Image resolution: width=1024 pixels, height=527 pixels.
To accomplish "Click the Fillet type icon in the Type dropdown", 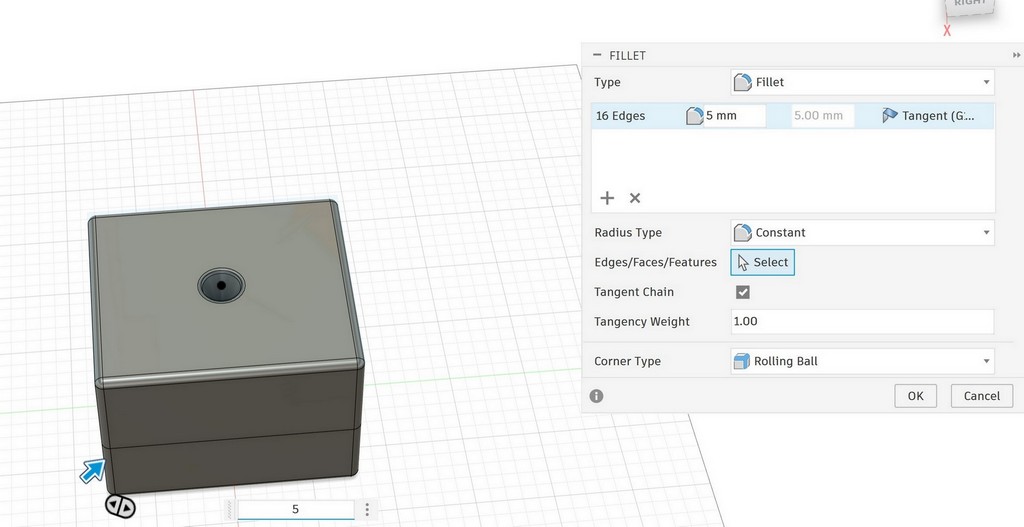I will [x=743, y=82].
